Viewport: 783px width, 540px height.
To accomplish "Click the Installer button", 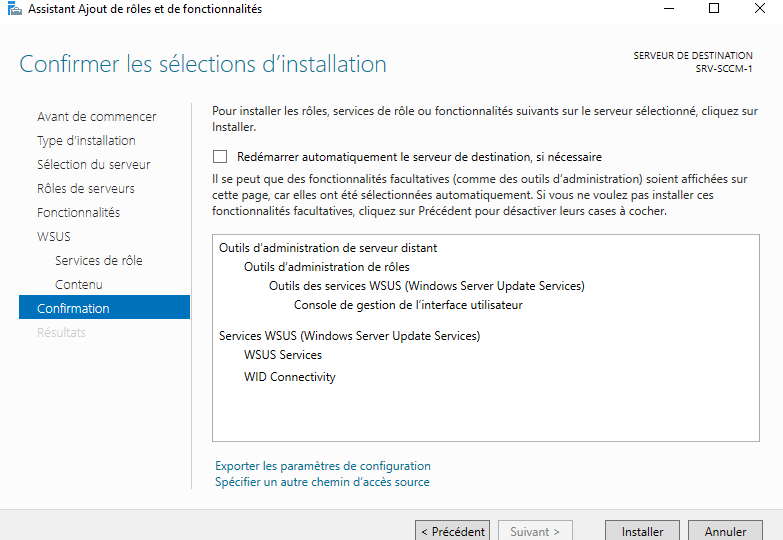I will 642,531.
